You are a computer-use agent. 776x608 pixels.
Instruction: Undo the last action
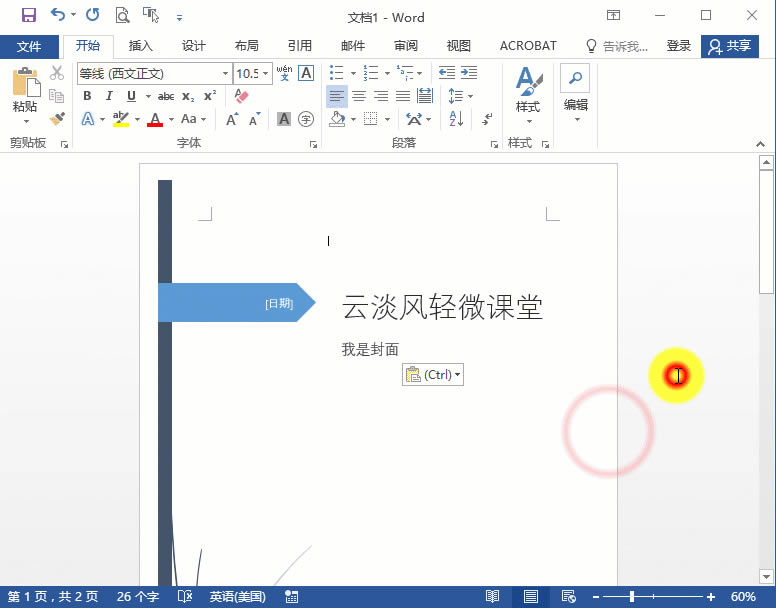58,15
